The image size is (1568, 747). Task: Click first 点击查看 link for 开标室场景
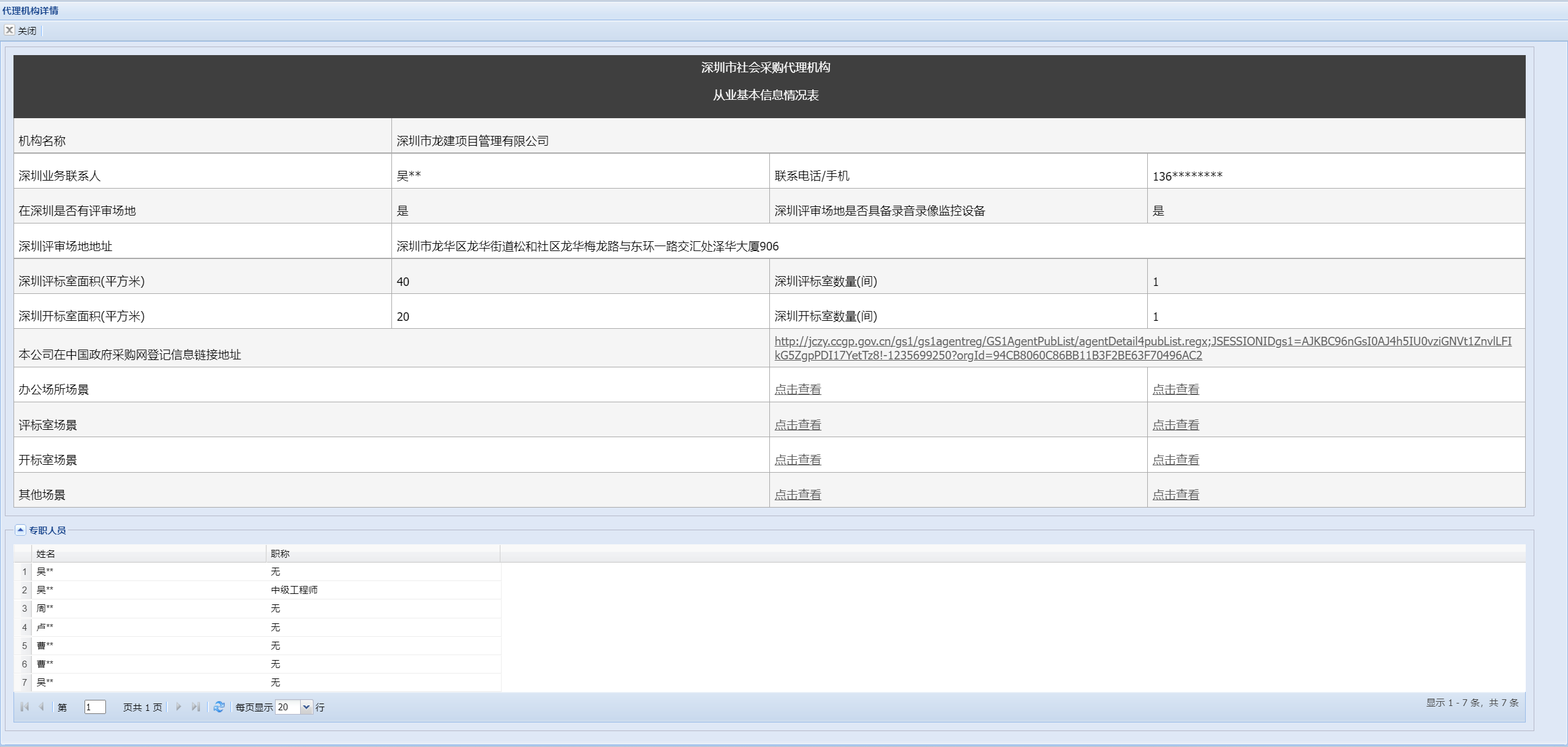tap(797, 460)
